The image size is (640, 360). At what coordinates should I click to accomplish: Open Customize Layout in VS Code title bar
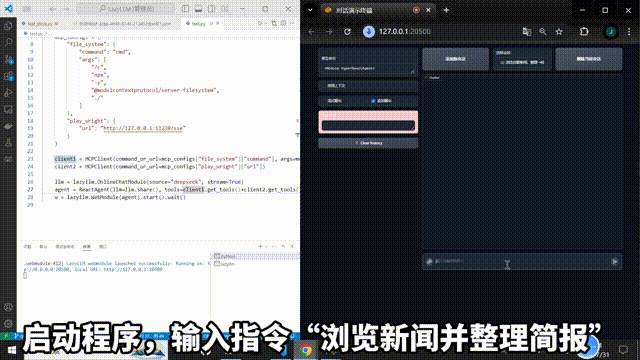[224, 9]
